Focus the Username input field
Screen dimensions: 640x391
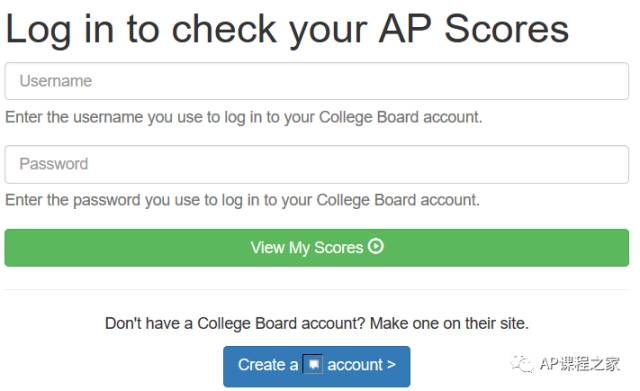pos(317,81)
